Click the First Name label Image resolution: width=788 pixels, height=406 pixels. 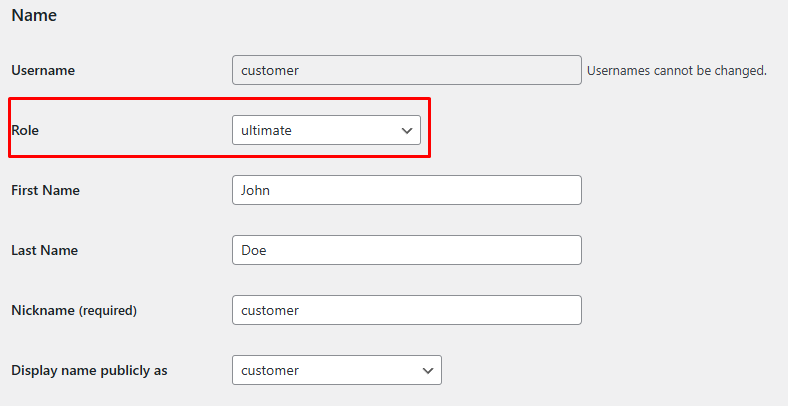point(45,190)
